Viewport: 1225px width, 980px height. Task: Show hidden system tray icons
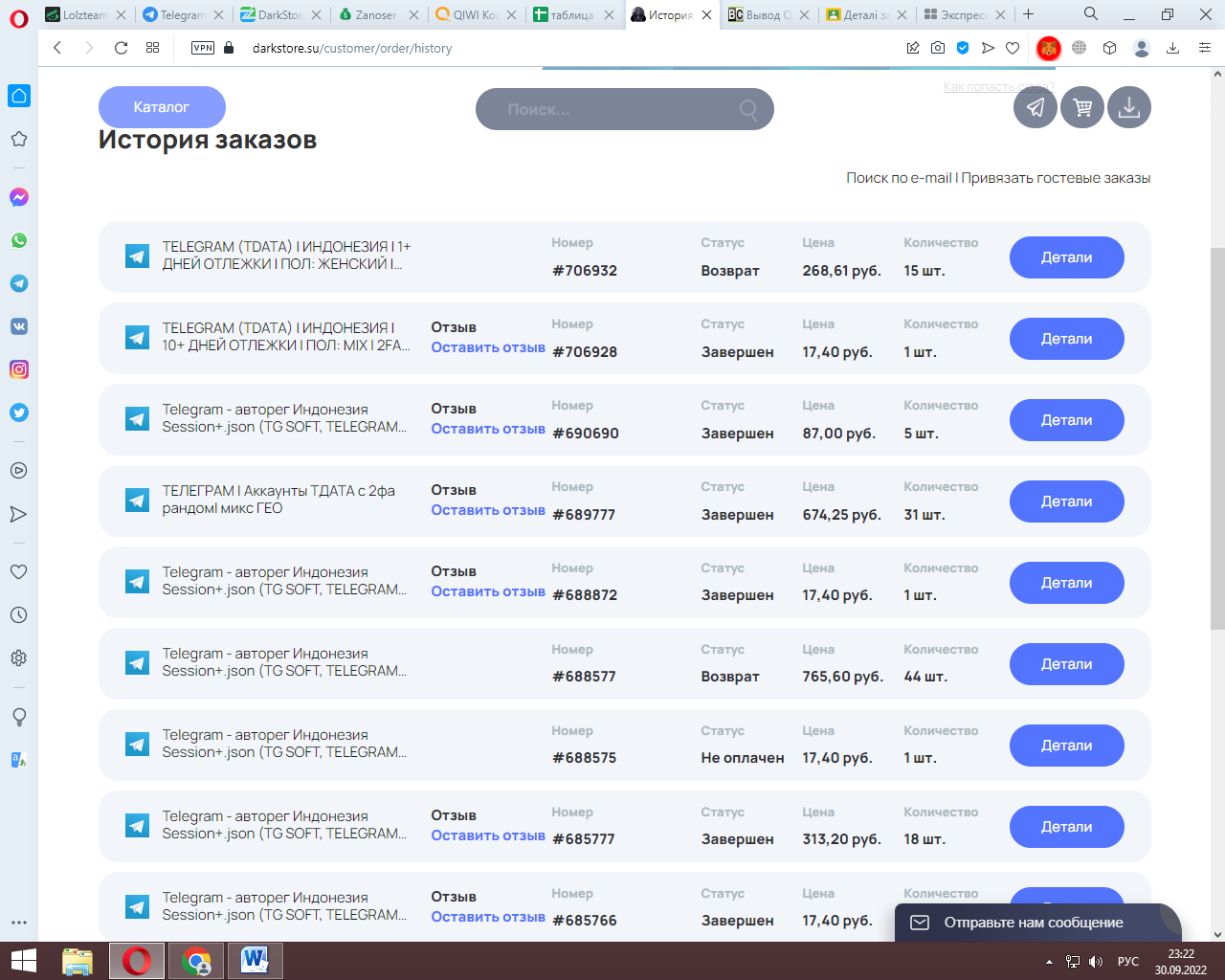[x=1049, y=962]
